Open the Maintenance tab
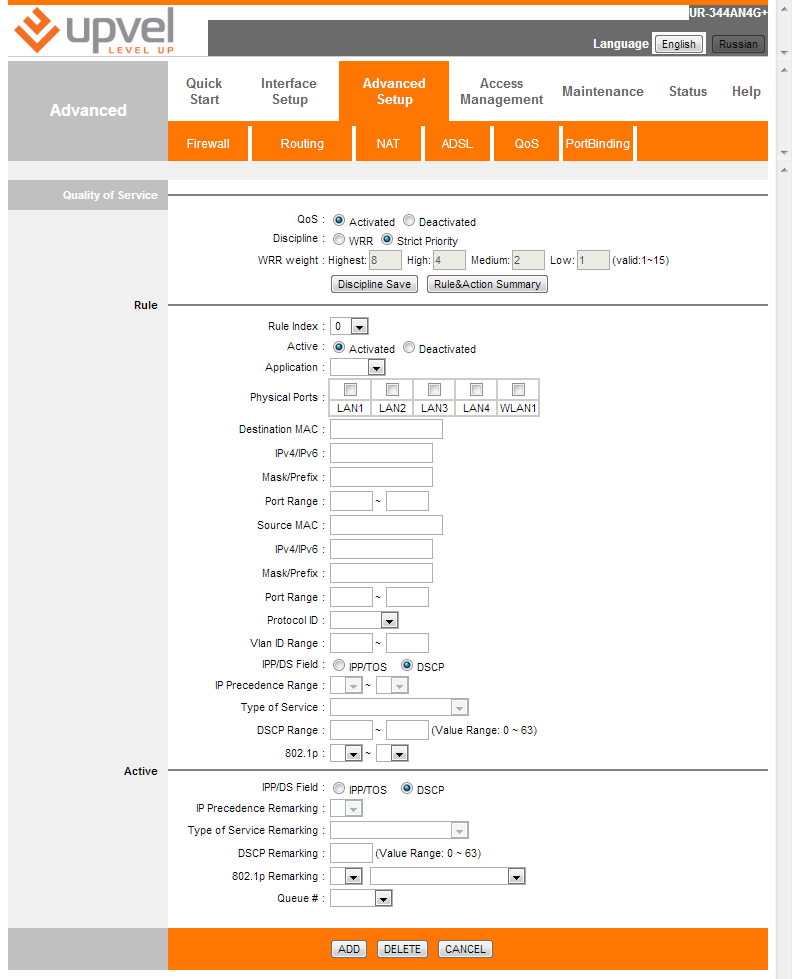 coord(602,91)
